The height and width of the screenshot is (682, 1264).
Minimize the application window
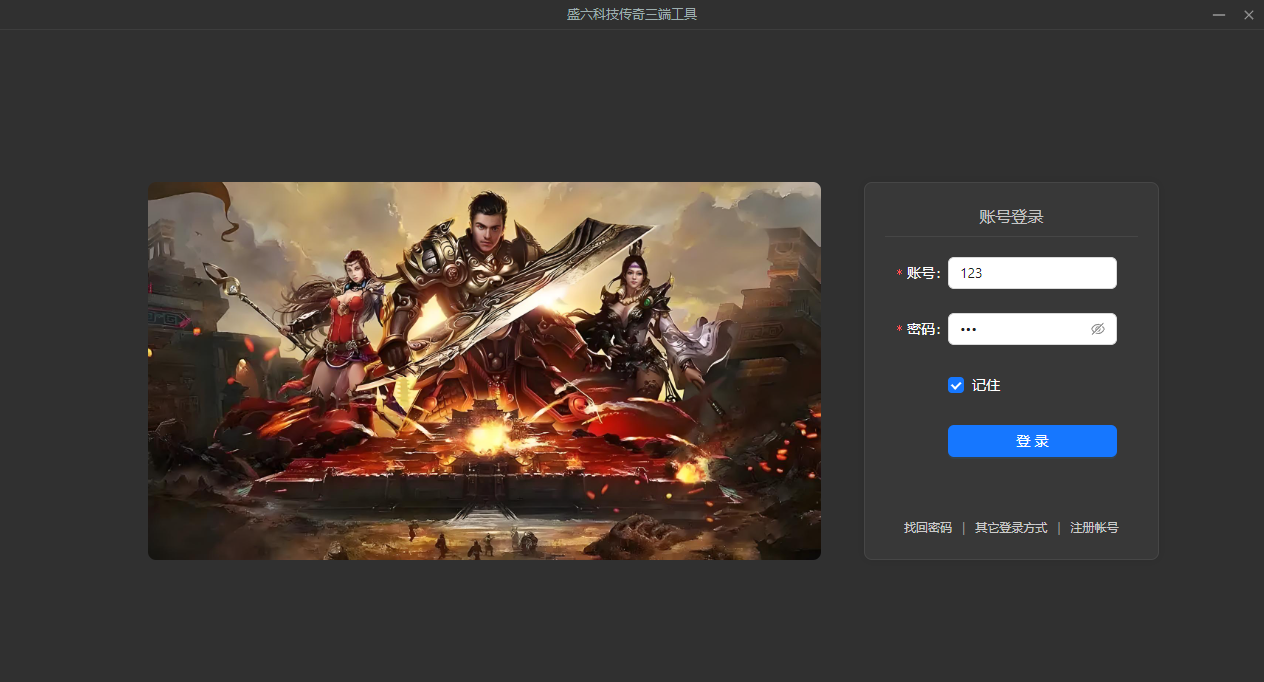(1218, 14)
